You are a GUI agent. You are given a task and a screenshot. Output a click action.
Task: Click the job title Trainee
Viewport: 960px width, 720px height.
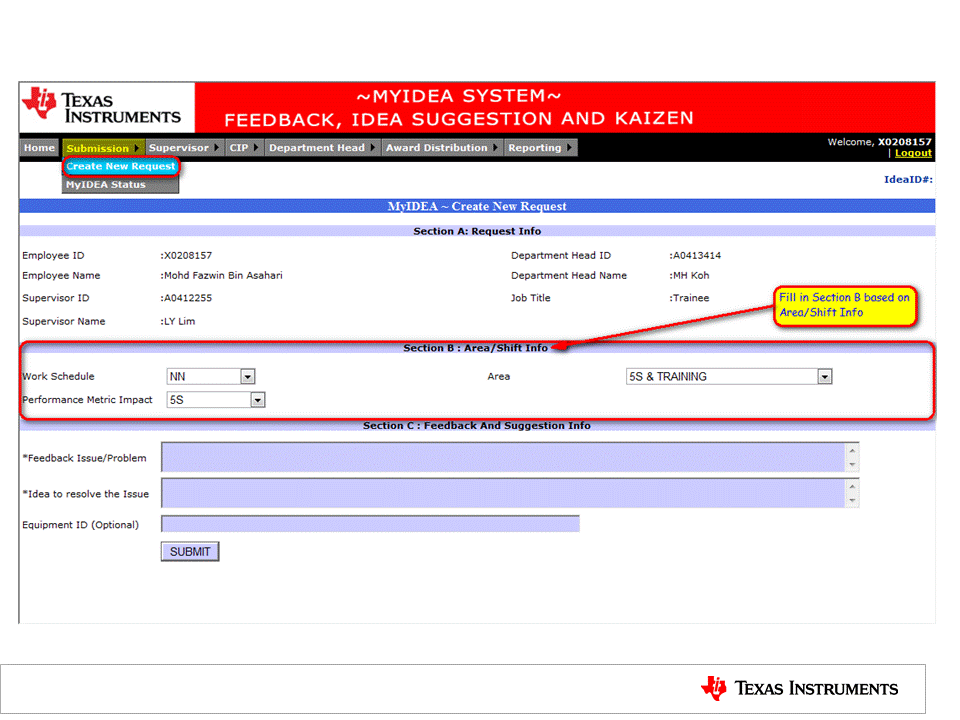tap(689, 298)
